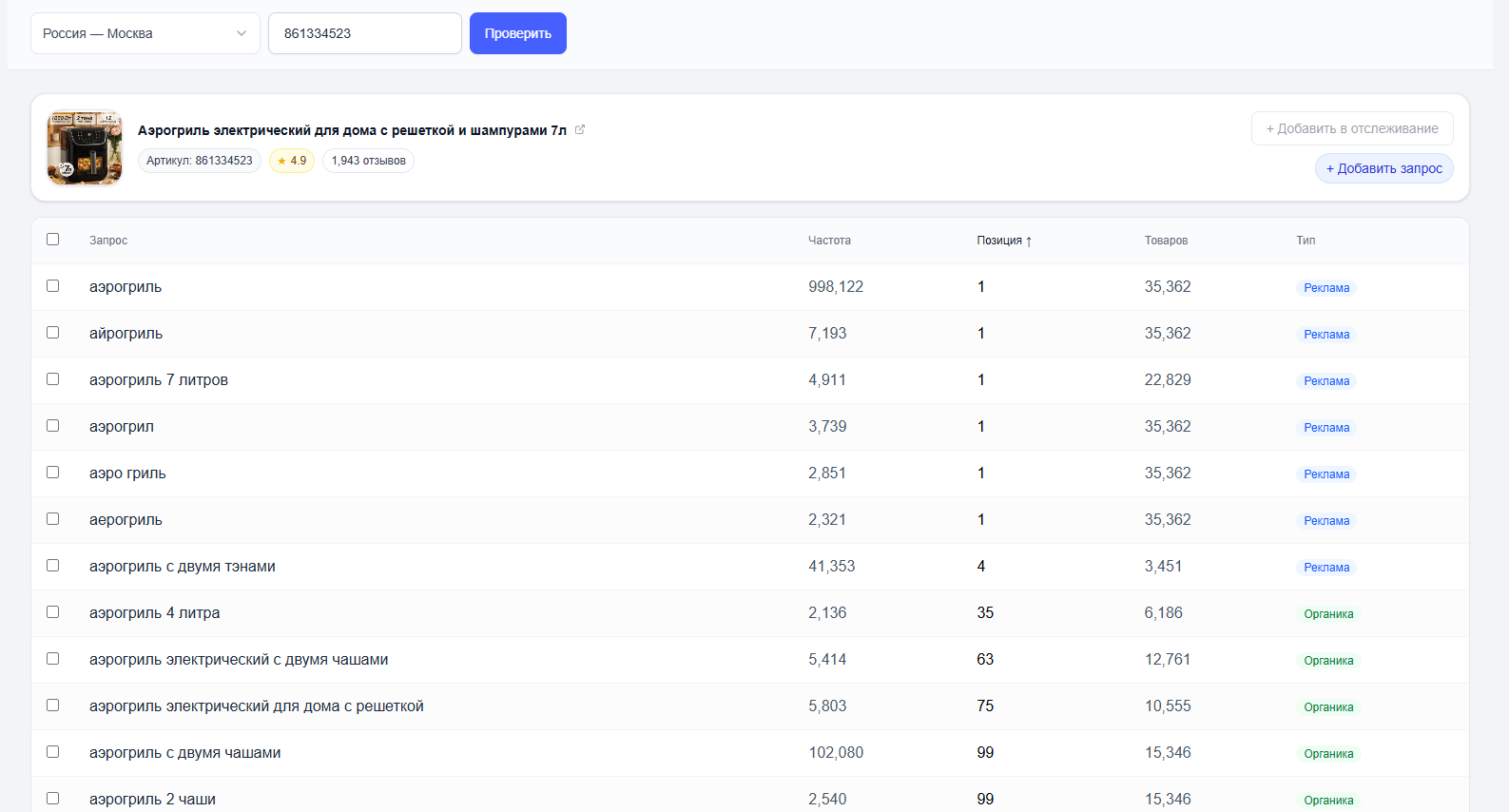Click the Тип column header
The width and height of the screenshot is (1509, 812).
coord(1306,241)
